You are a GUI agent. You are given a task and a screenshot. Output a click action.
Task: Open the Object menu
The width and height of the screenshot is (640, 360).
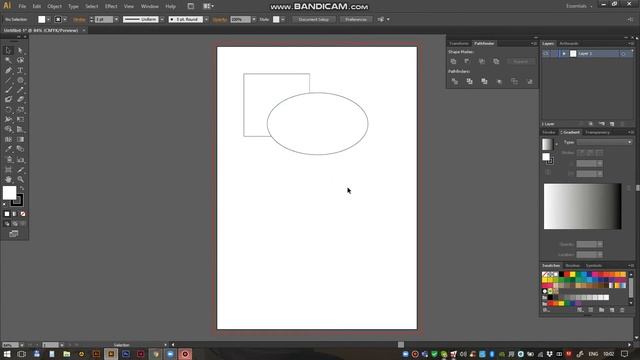tap(54, 6)
